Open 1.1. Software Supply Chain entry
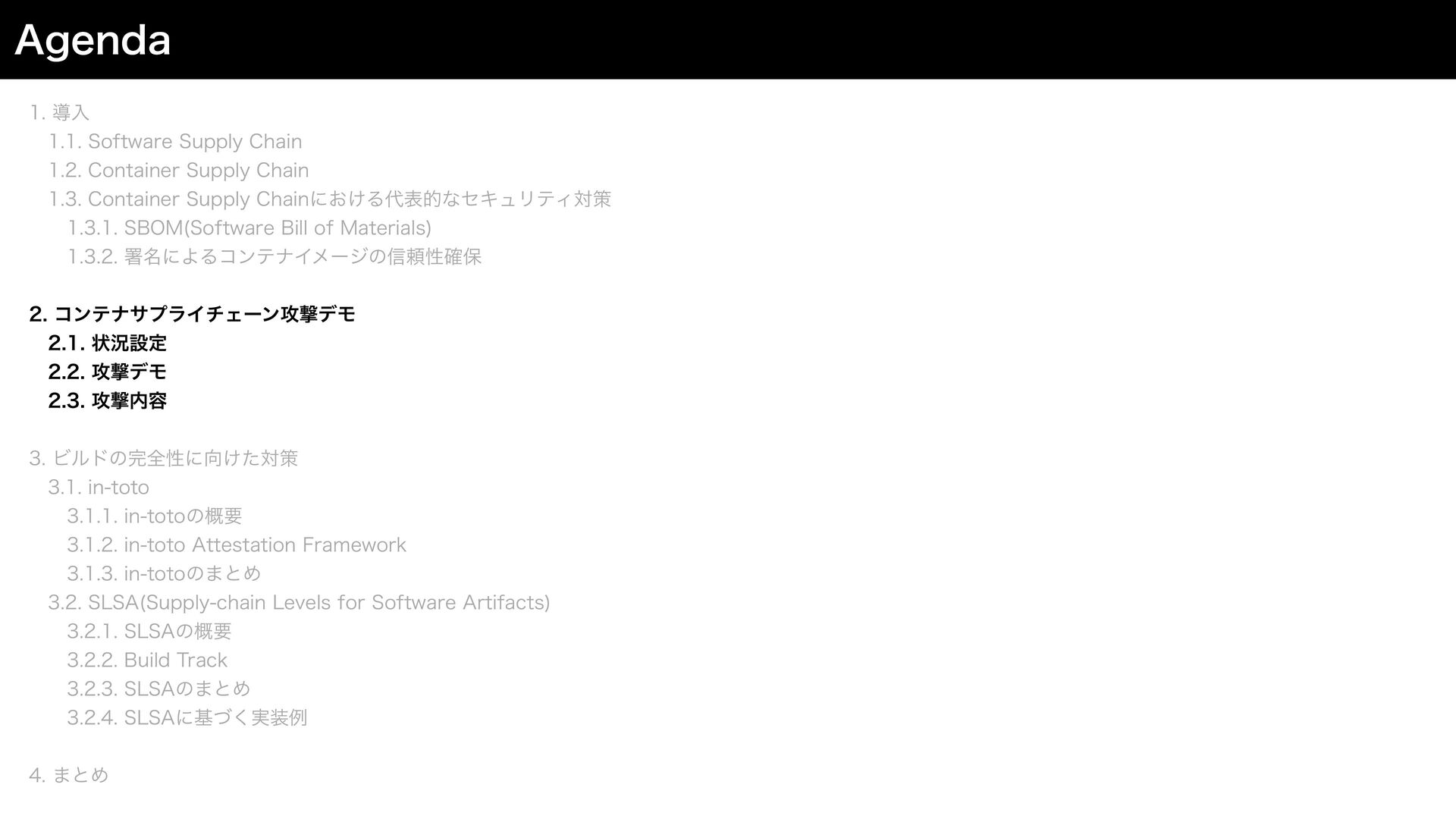 175,142
